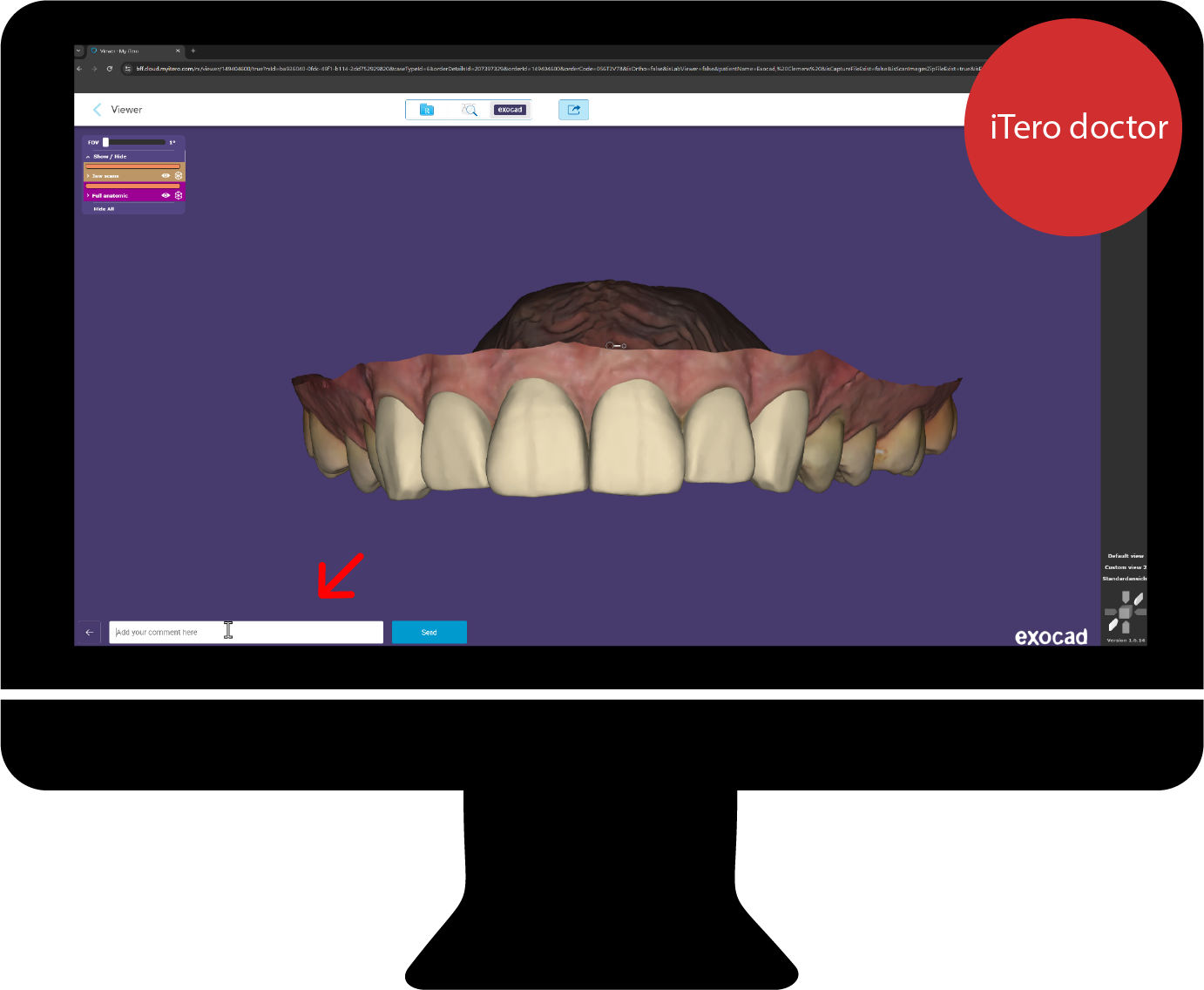Select the magnifier scan review icon

point(470,110)
